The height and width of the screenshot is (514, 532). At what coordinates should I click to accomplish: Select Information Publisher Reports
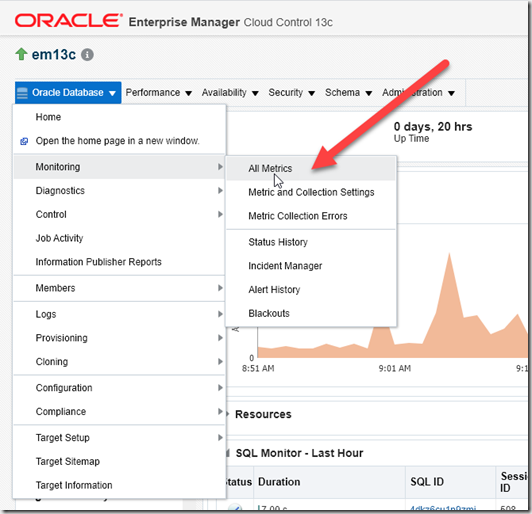tap(119, 262)
